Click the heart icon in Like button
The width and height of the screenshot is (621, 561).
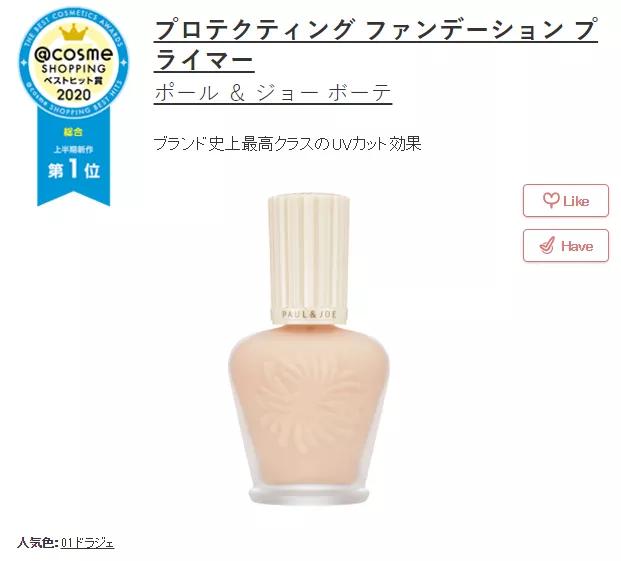[x=551, y=200]
